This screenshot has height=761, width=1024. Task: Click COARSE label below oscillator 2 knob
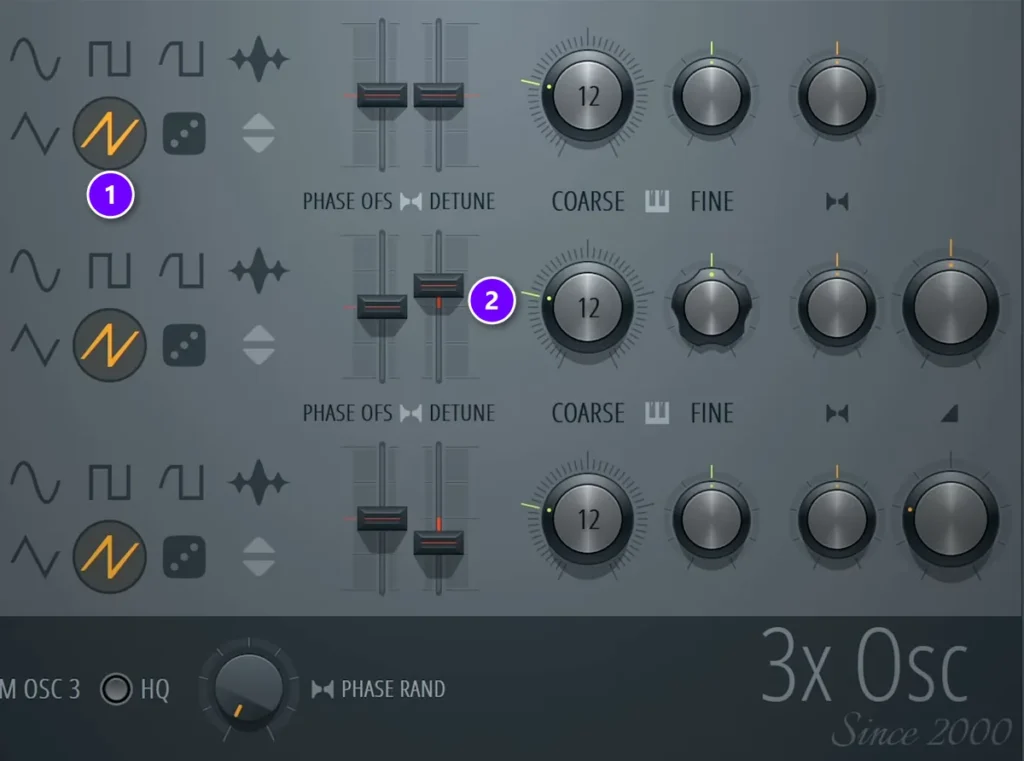[x=588, y=413]
